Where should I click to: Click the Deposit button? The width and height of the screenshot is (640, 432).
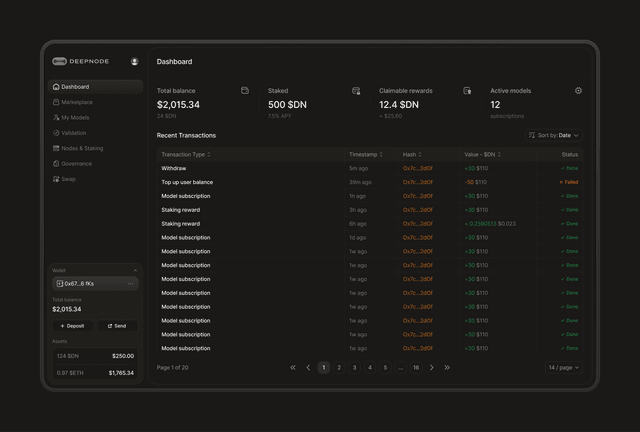(x=73, y=326)
